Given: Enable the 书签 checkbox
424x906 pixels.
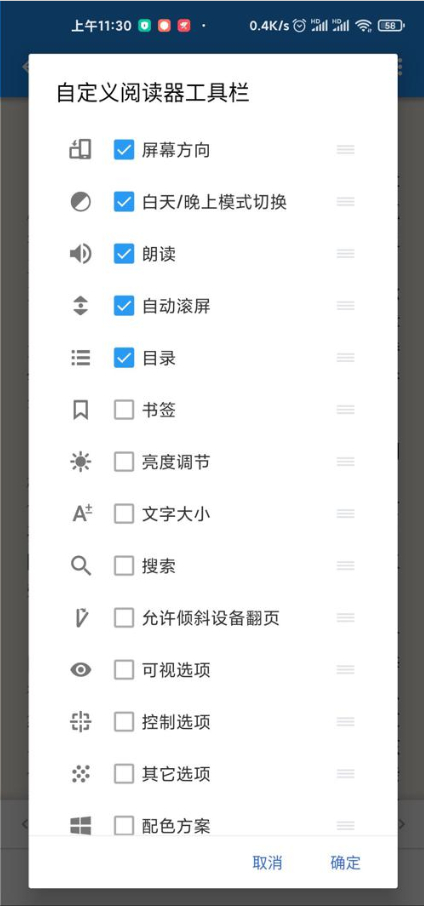Looking at the screenshot, I should pyautogui.click(x=124, y=410).
